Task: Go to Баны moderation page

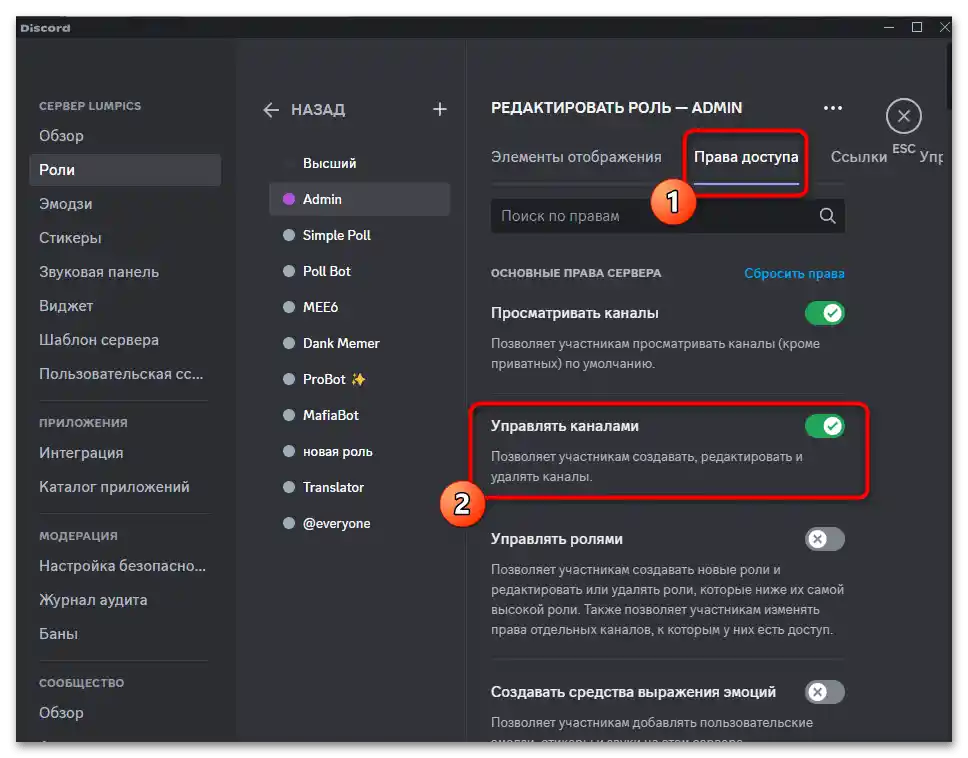Action: [x=58, y=634]
